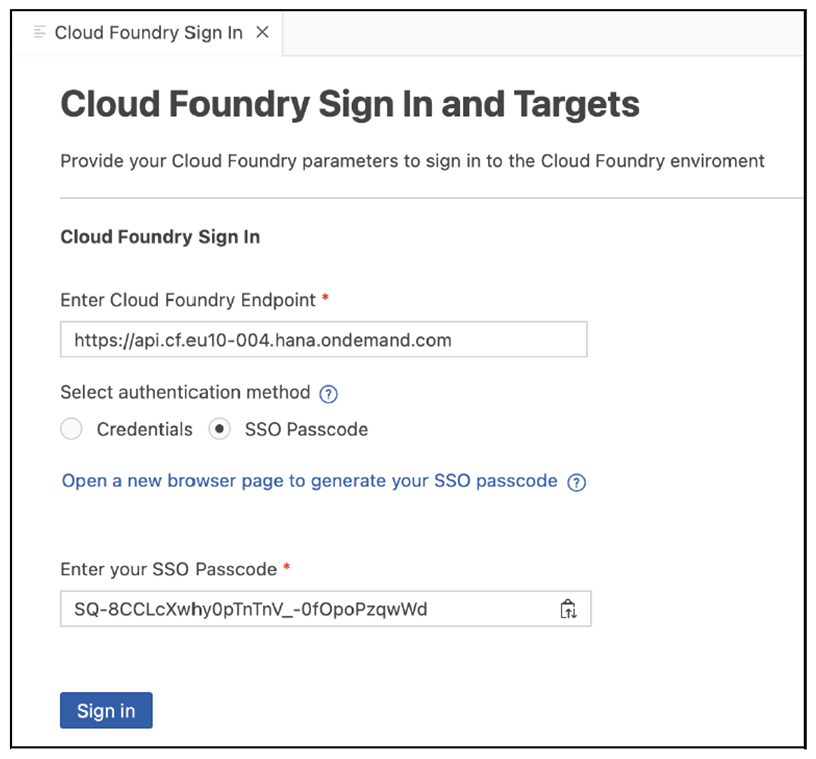Click the 'Enter Cloud Foundry Endpoint' label
The width and height of the screenshot is (816, 759).
[x=188, y=300]
